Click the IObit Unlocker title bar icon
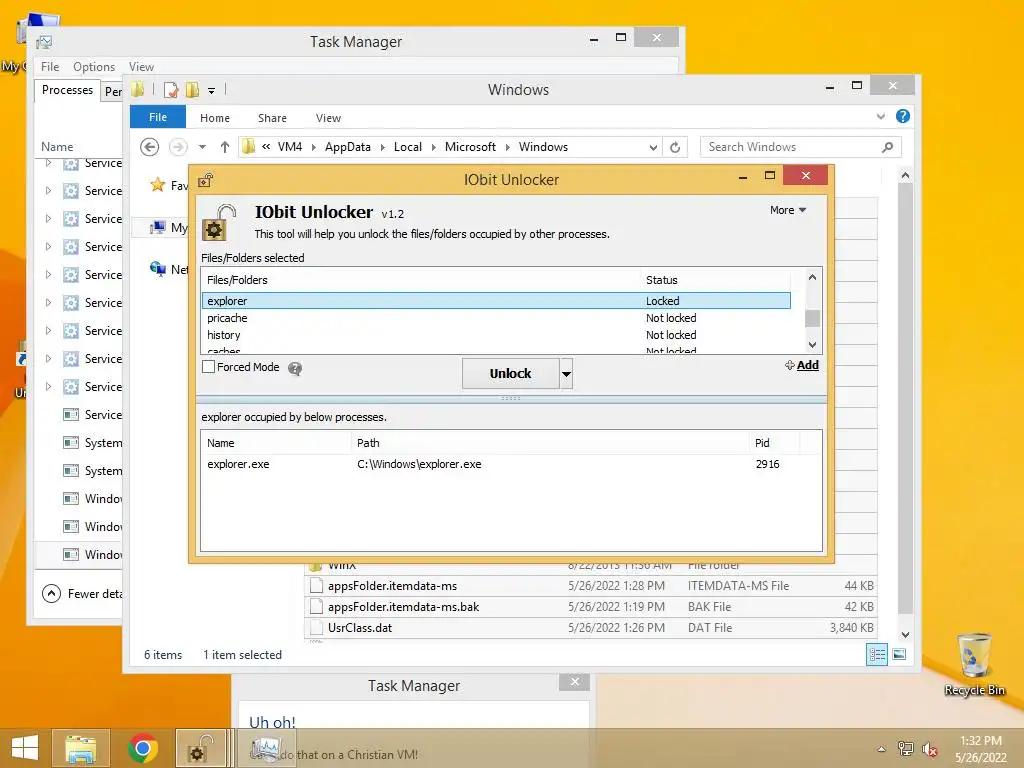Screen dimensions: 1024x768 (206, 180)
